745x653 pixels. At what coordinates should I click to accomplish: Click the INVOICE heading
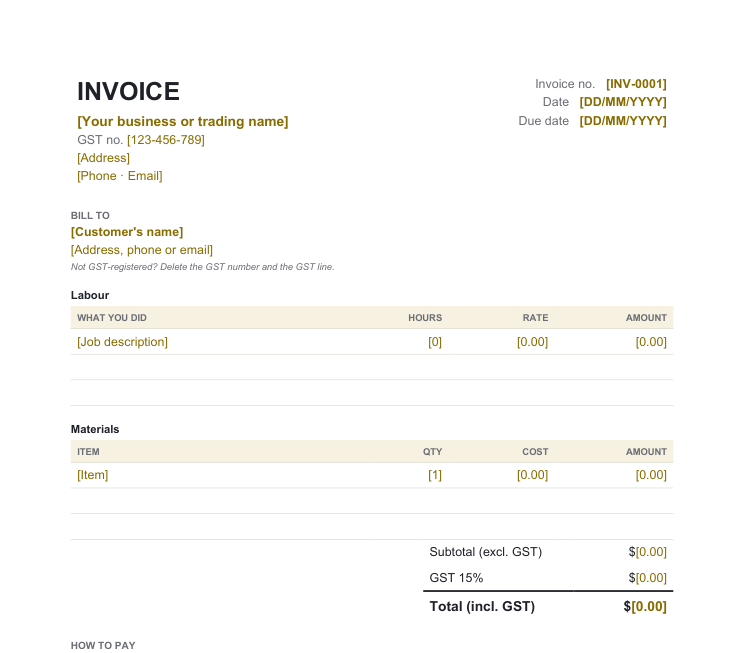coord(128,91)
